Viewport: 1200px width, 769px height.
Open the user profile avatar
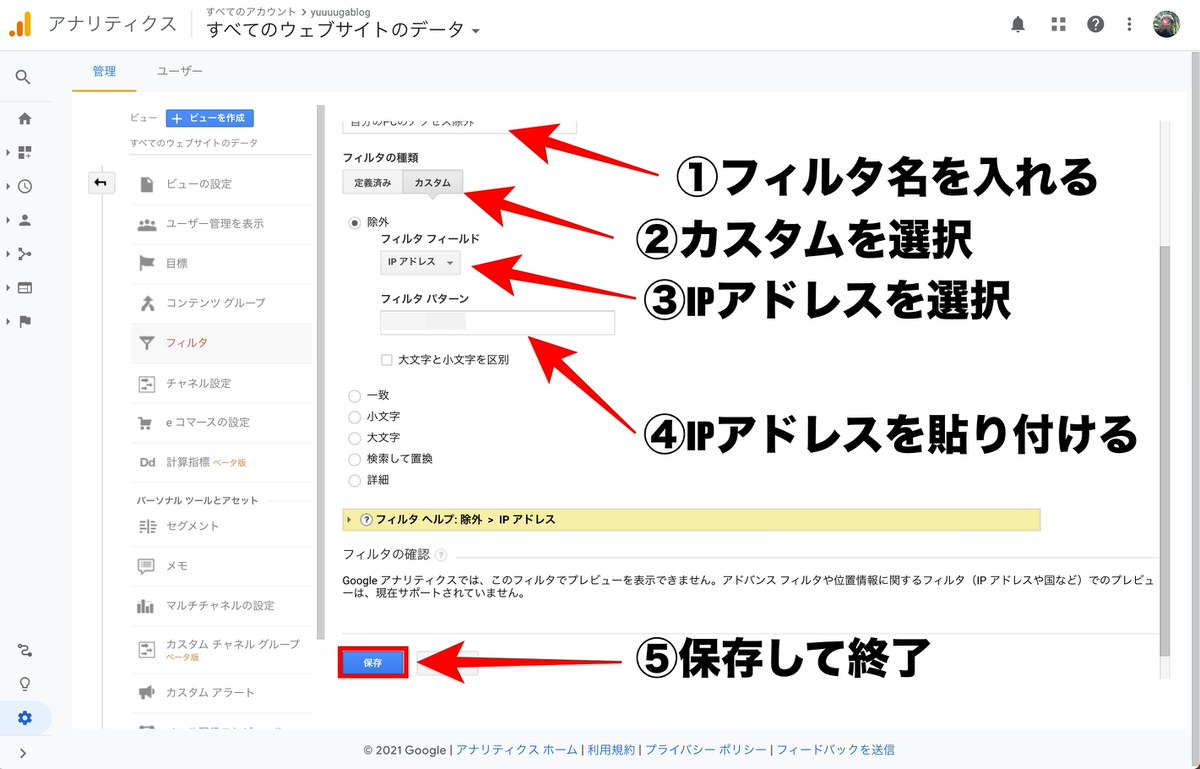pyautogui.click(x=1166, y=24)
